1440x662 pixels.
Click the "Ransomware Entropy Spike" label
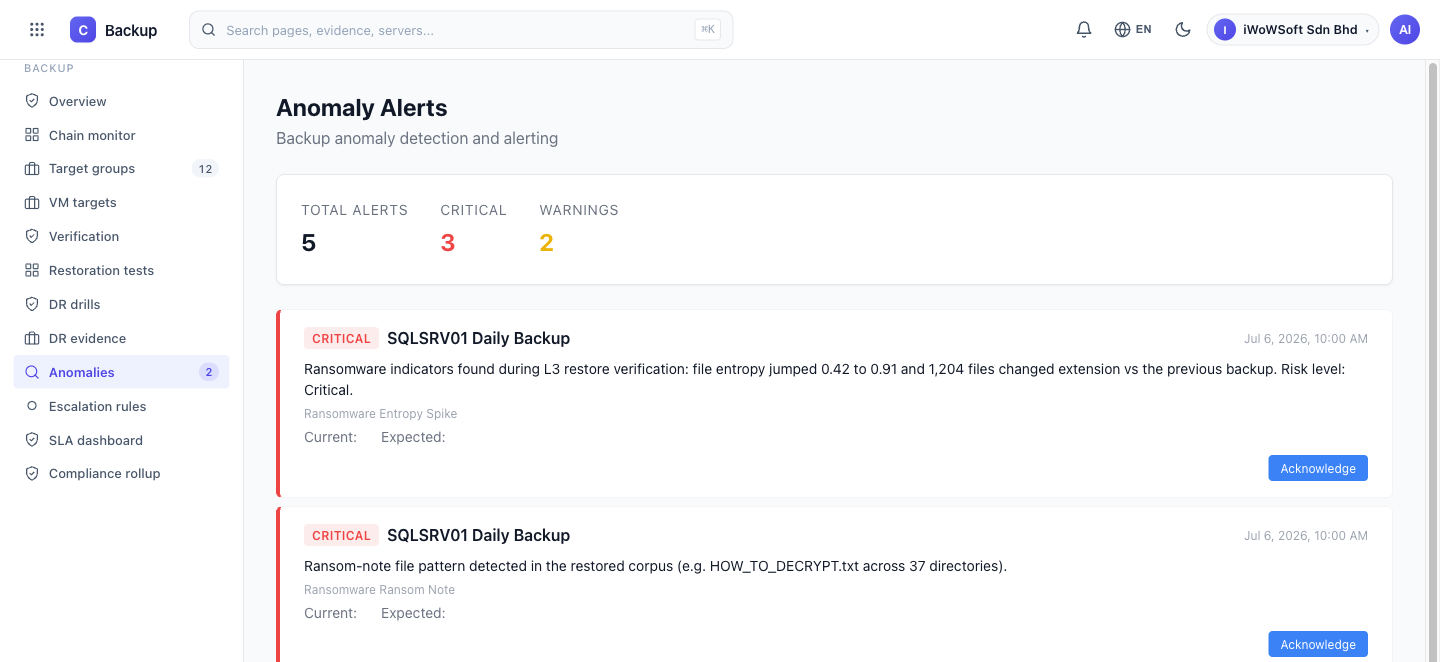tap(381, 414)
